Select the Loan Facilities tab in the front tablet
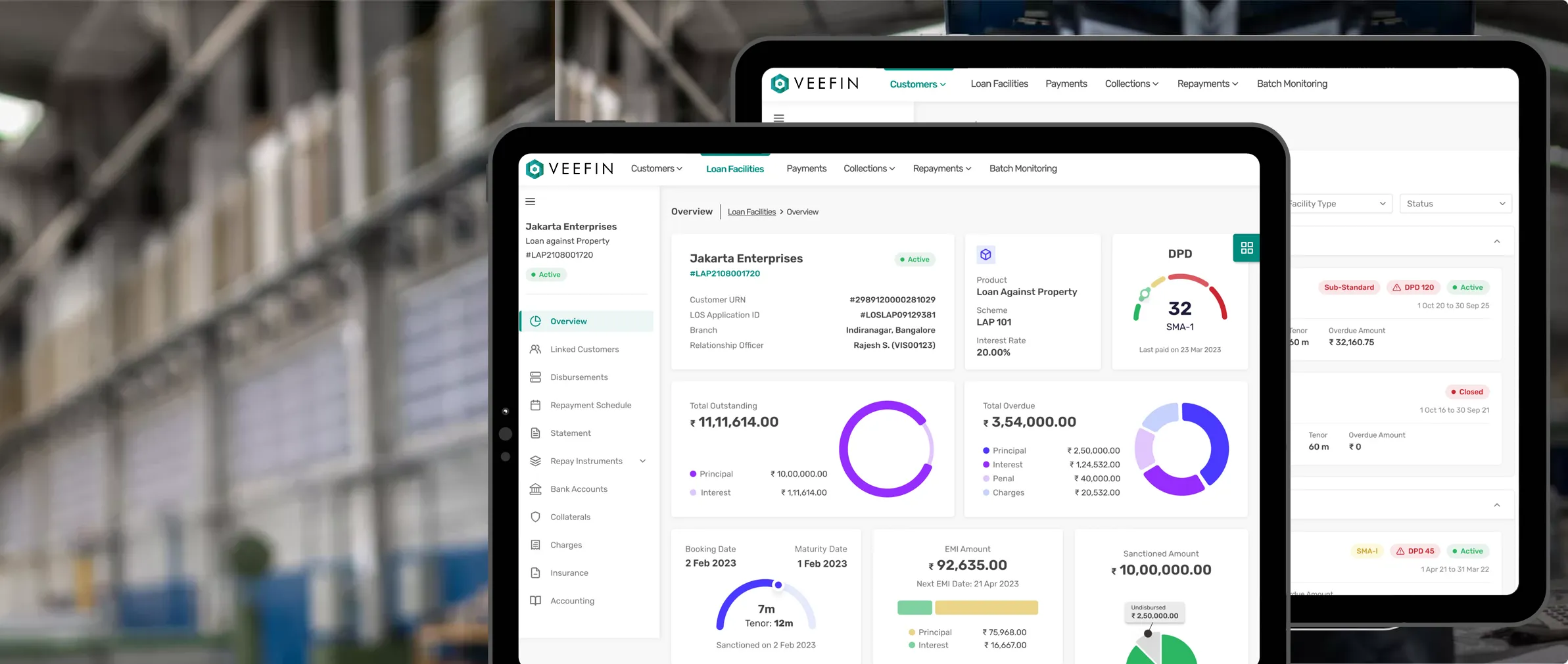 [x=735, y=169]
